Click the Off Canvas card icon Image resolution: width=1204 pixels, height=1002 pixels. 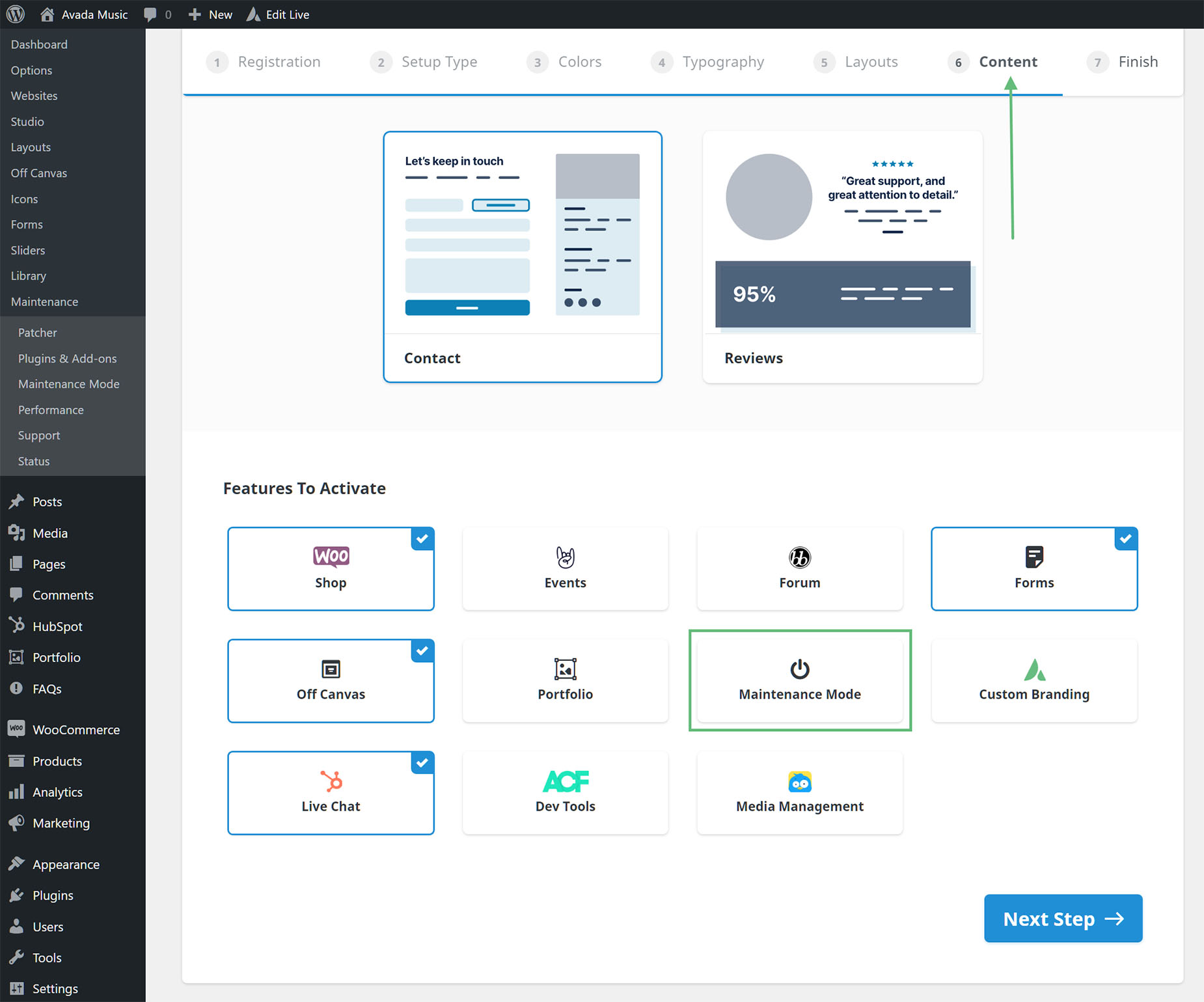tap(331, 669)
